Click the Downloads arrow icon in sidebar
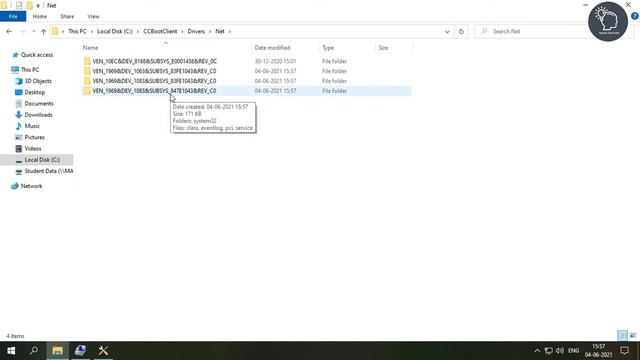The width and height of the screenshot is (640, 360). click(x=18, y=115)
